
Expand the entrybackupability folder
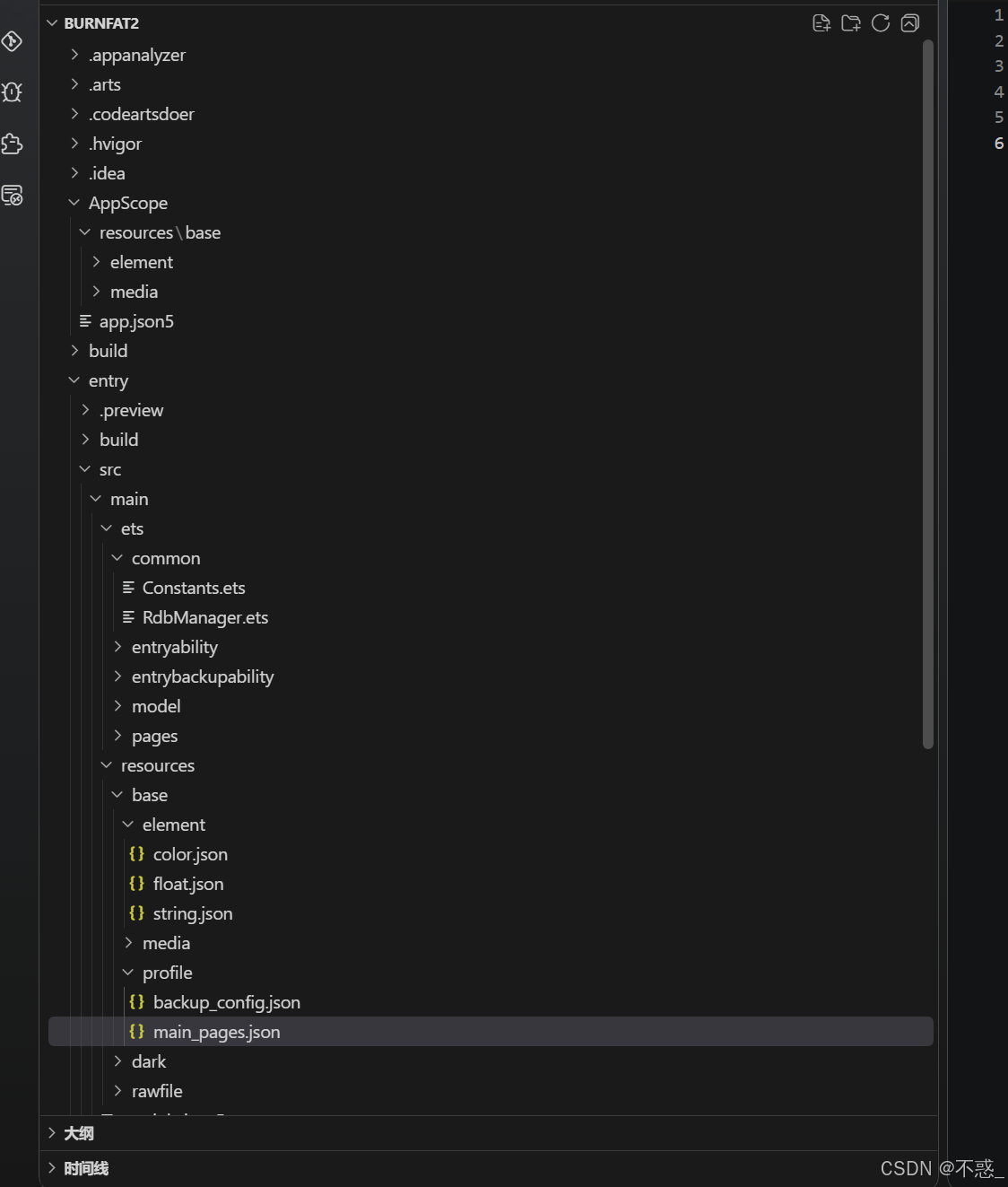(117, 676)
